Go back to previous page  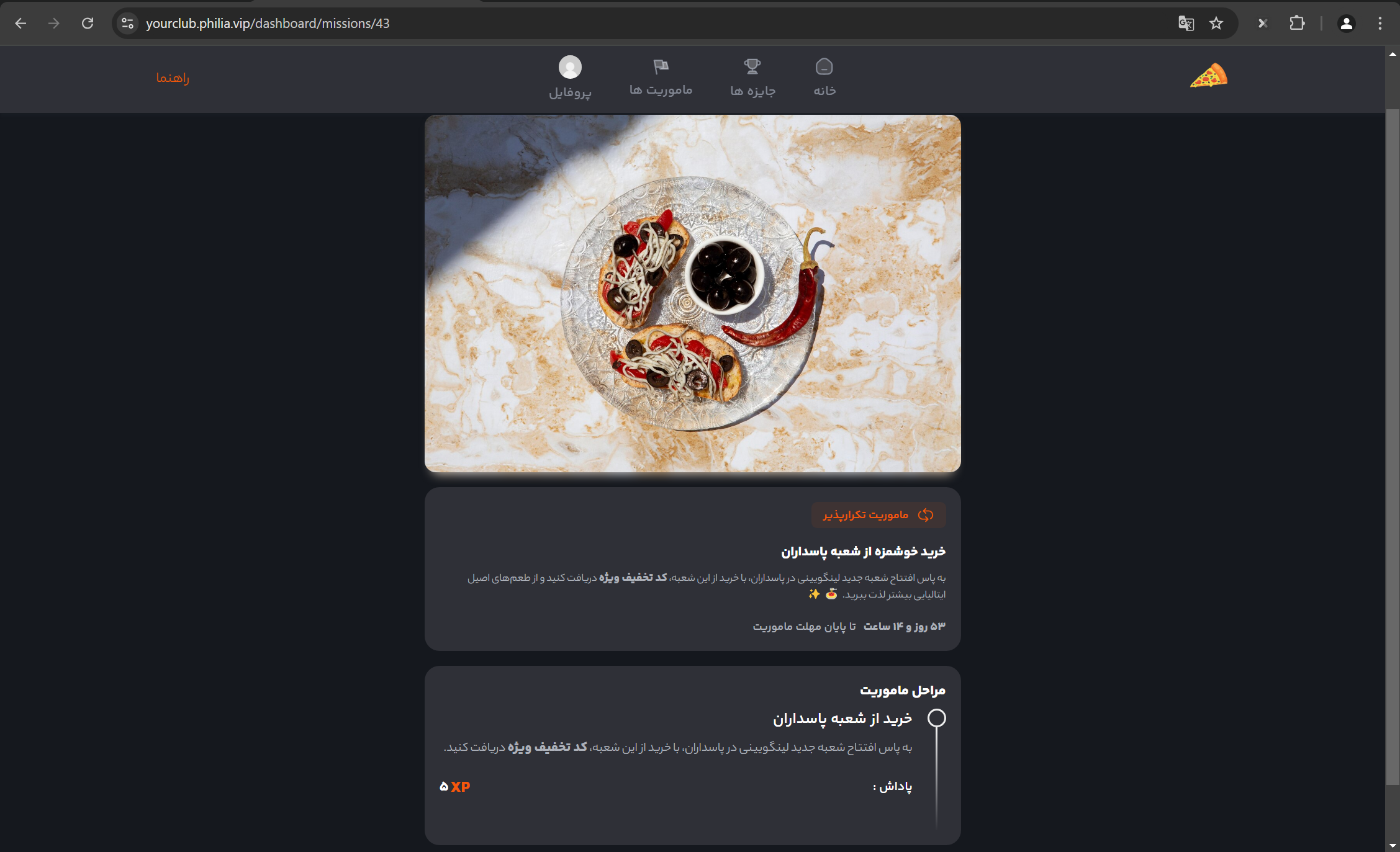(x=20, y=24)
